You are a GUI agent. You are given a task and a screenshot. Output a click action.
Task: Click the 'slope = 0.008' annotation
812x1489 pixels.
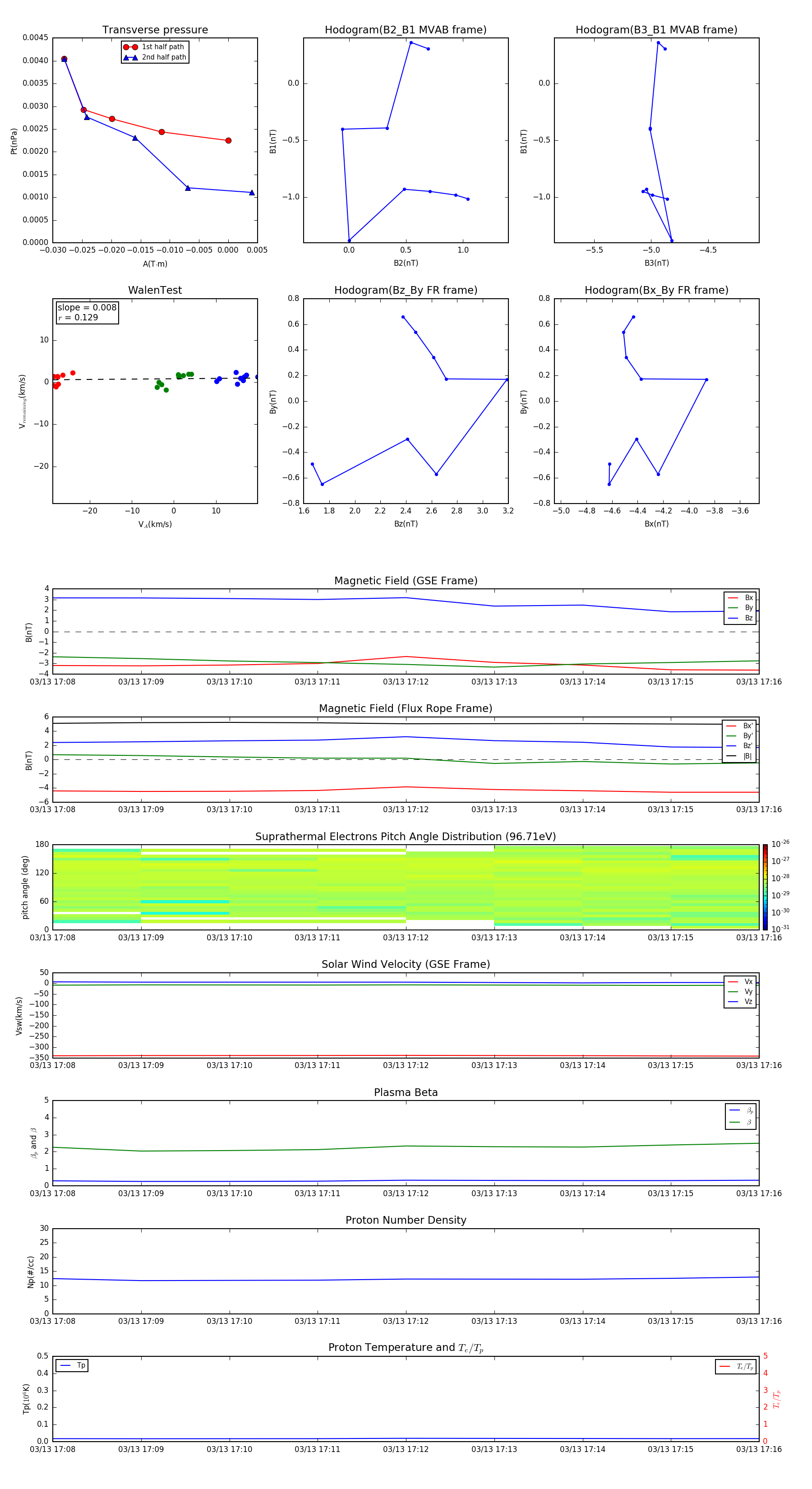point(87,308)
